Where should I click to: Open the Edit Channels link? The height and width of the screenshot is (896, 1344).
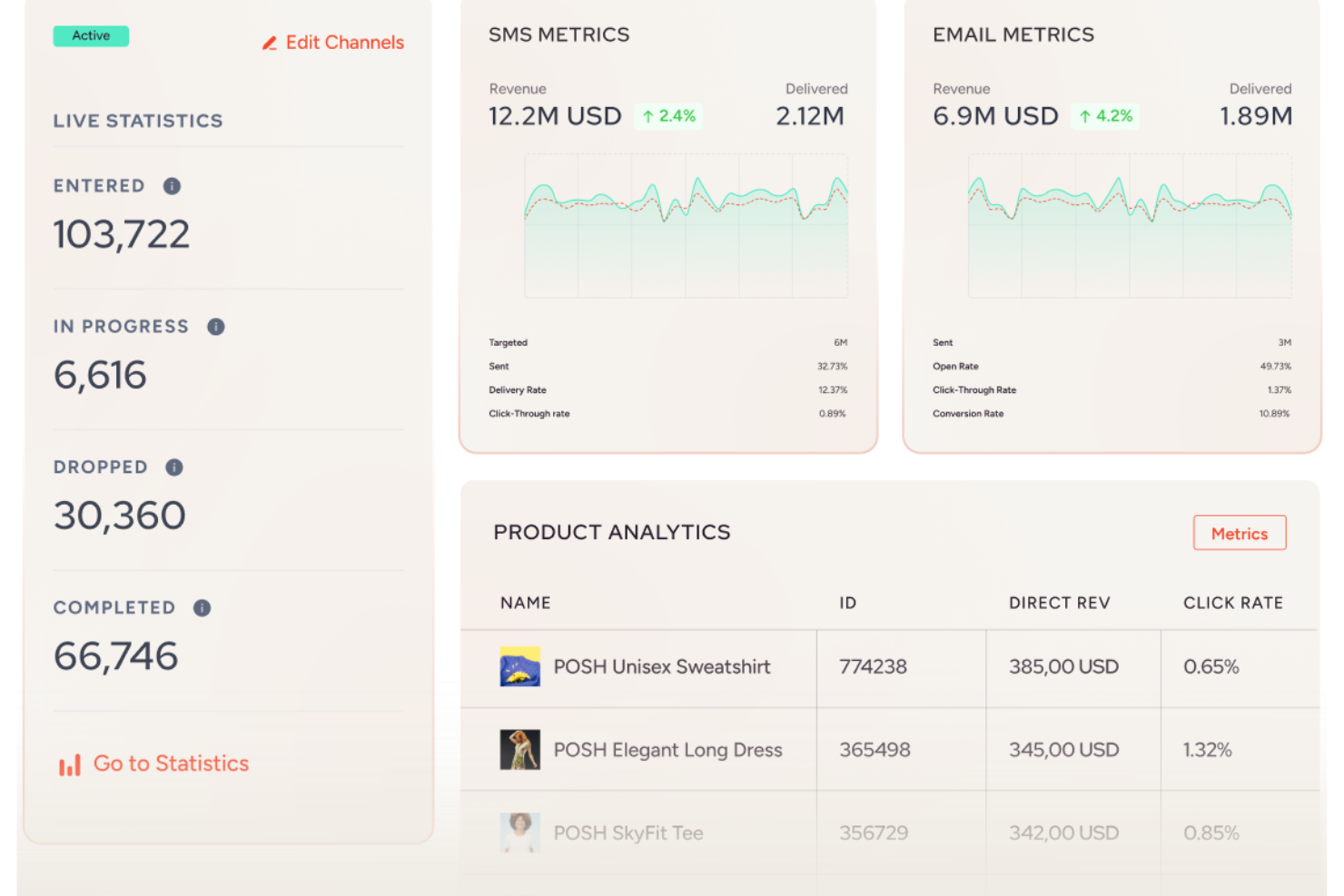coord(344,43)
